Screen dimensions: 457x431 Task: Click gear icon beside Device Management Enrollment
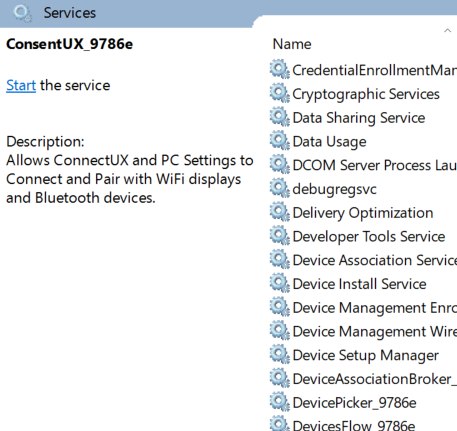(280, 307)
